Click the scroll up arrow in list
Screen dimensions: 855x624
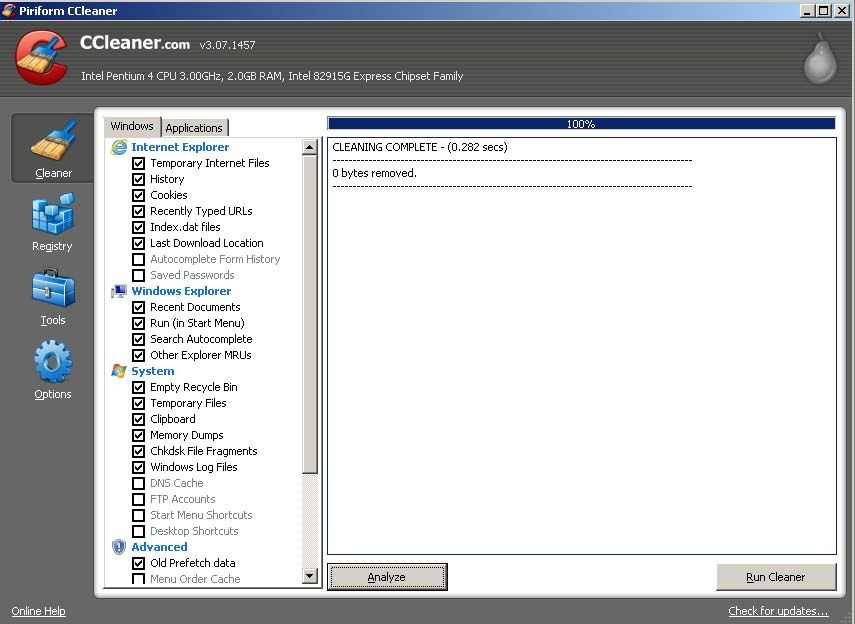tap(309, 147)
